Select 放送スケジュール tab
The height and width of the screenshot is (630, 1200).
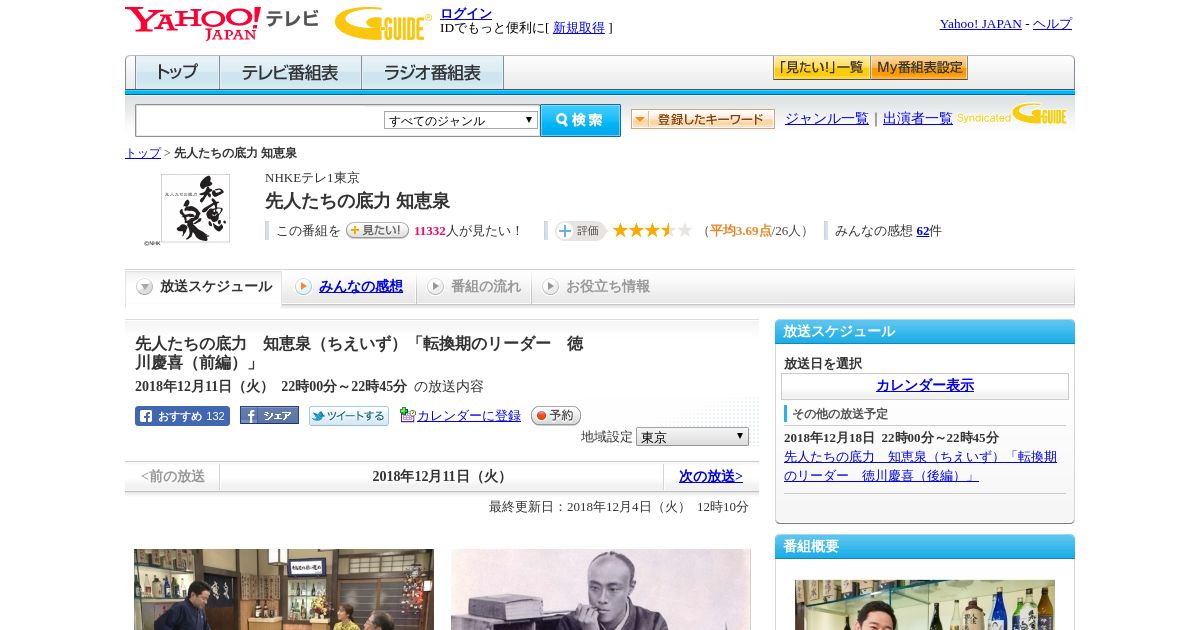(x=203, y=287)
